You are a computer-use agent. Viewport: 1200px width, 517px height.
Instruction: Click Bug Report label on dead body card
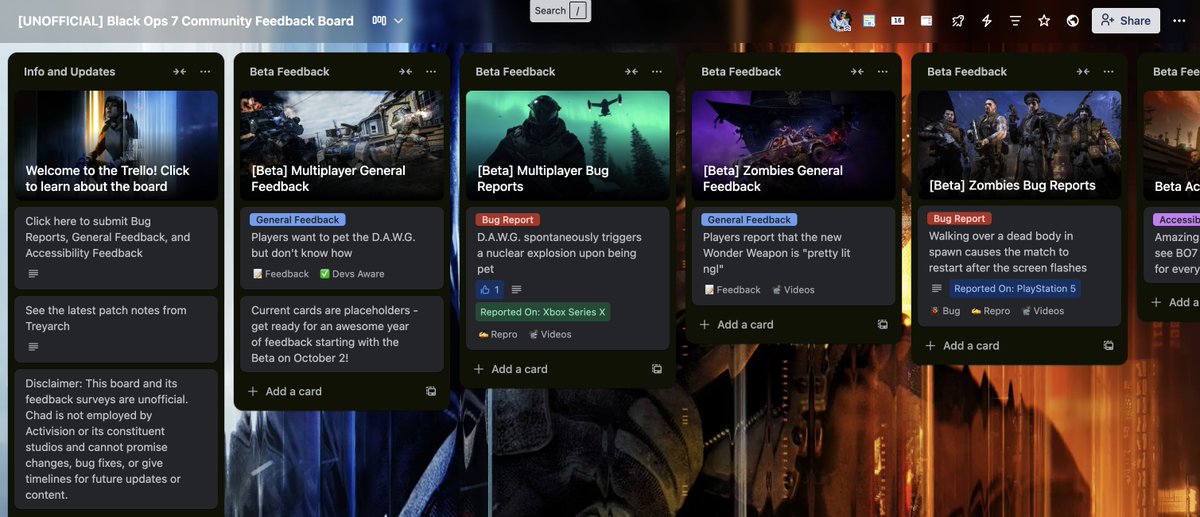click(960, 219)
